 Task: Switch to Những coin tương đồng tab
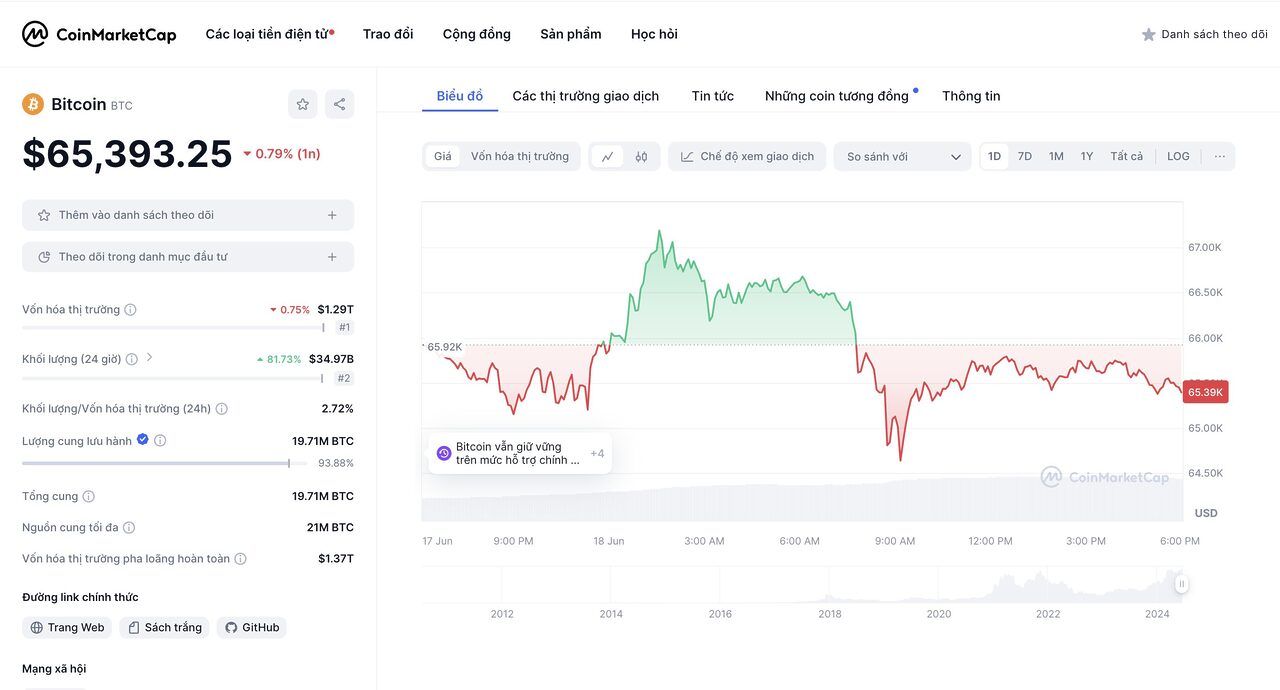pos(837,96)
